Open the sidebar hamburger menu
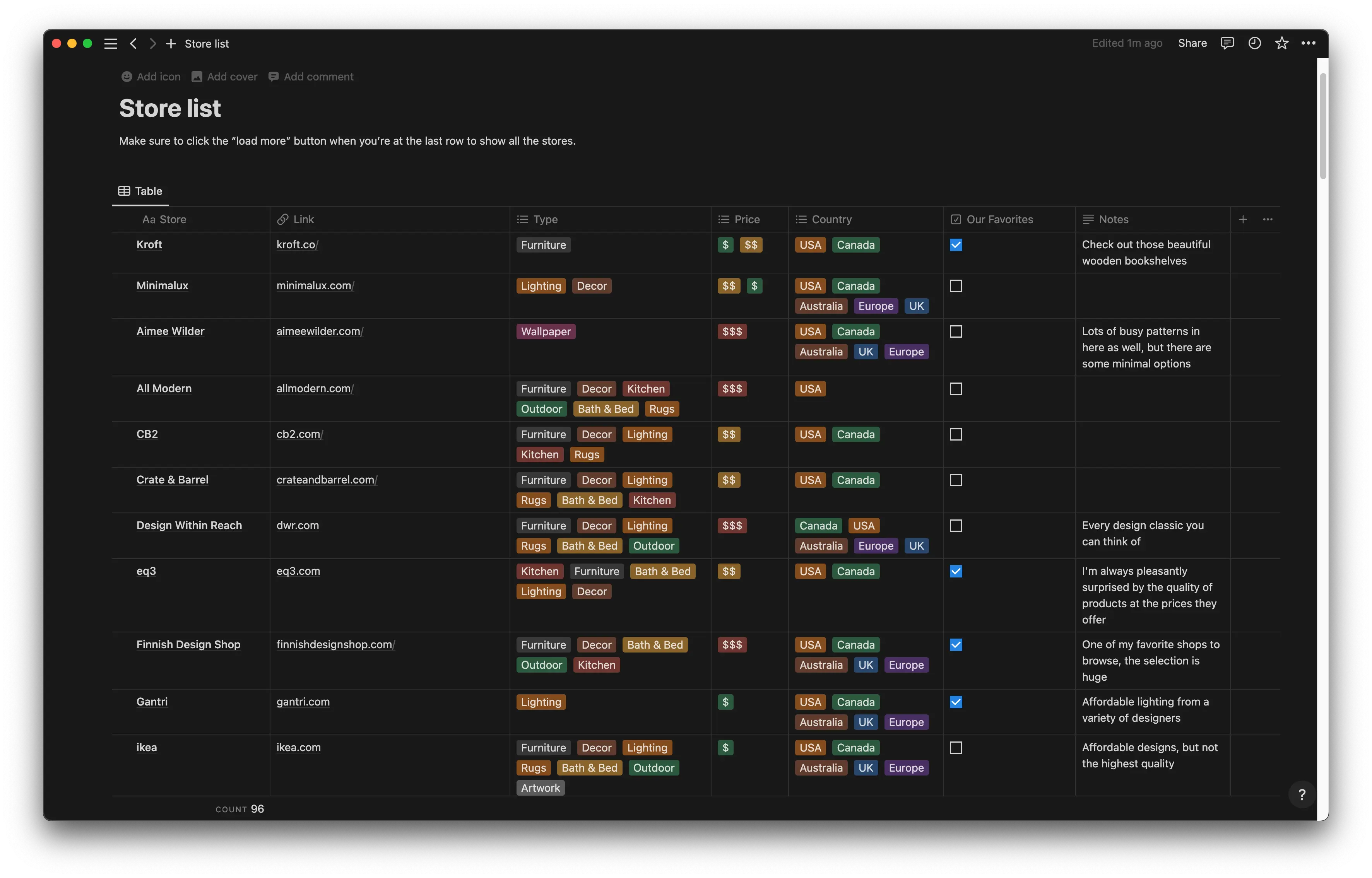The image size is (1372, 878). pos(111,44)
